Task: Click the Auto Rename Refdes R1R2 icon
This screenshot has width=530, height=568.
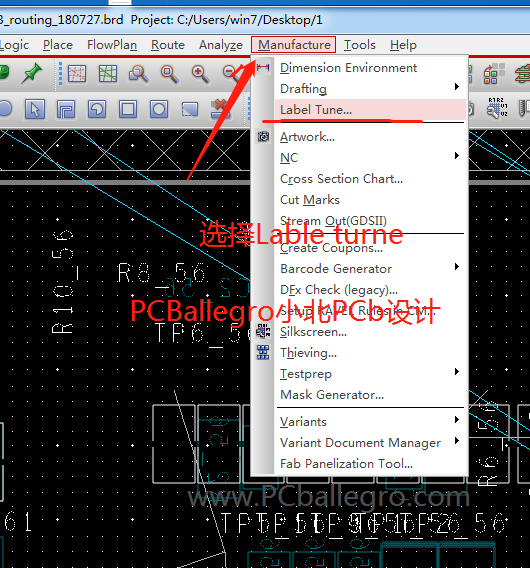Action: tap(497, 108)
